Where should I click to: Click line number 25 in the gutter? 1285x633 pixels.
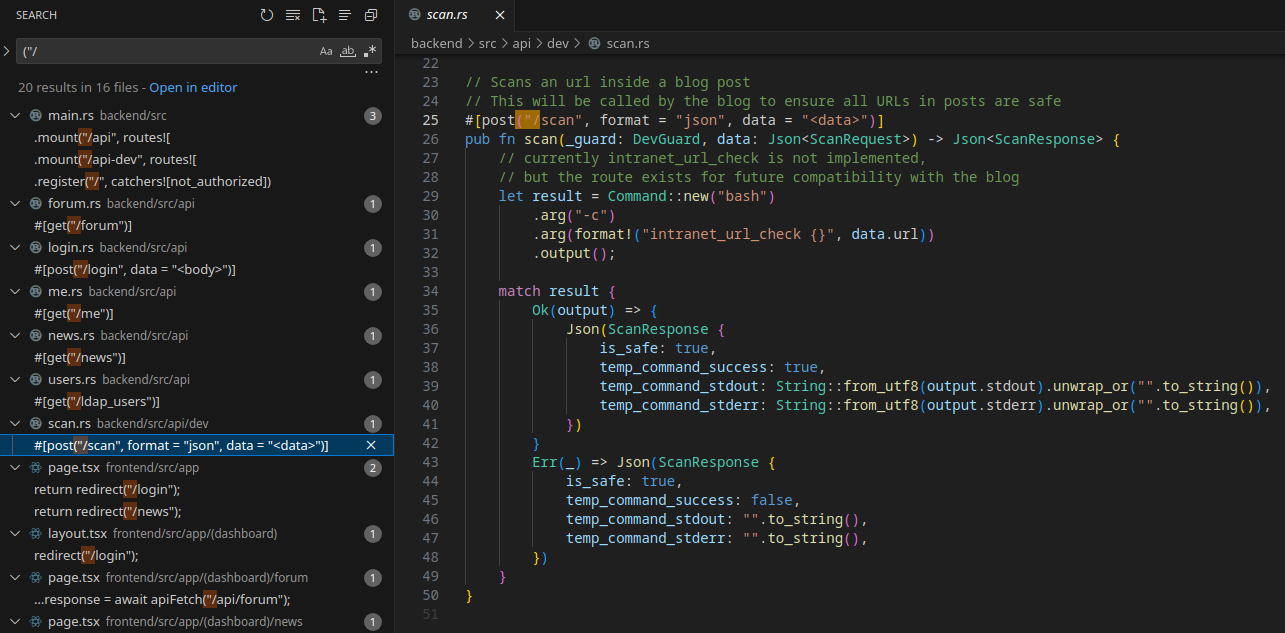(431, 120)
